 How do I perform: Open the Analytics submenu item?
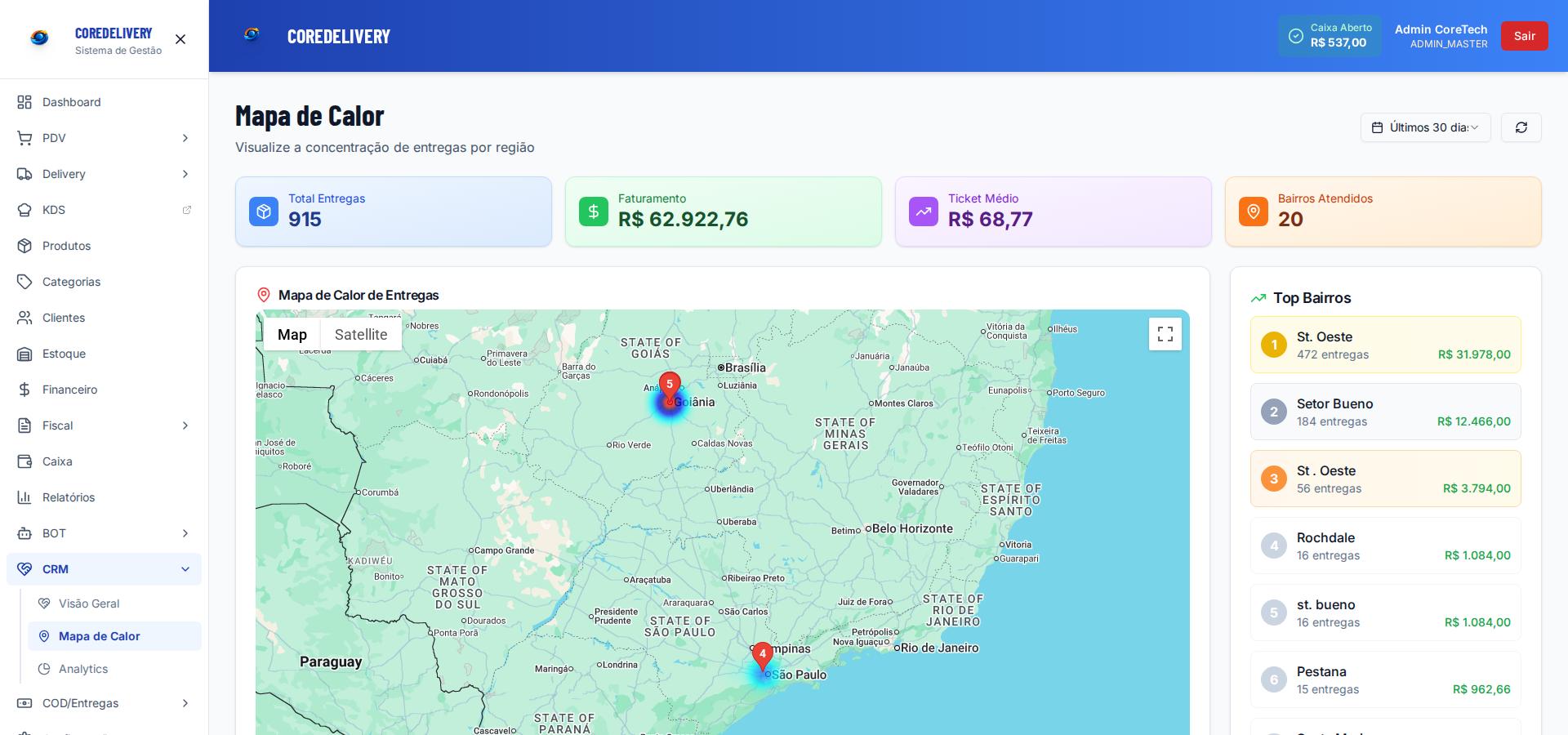coord(83,669)
